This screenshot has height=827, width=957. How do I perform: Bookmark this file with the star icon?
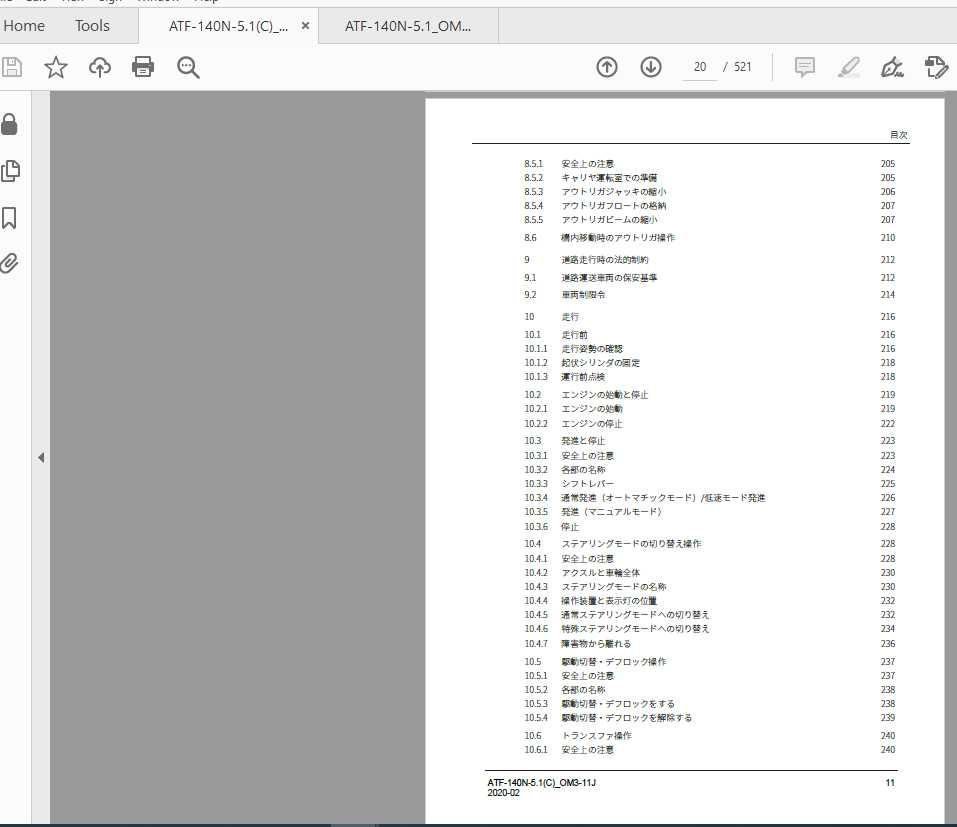pos(56,67)
